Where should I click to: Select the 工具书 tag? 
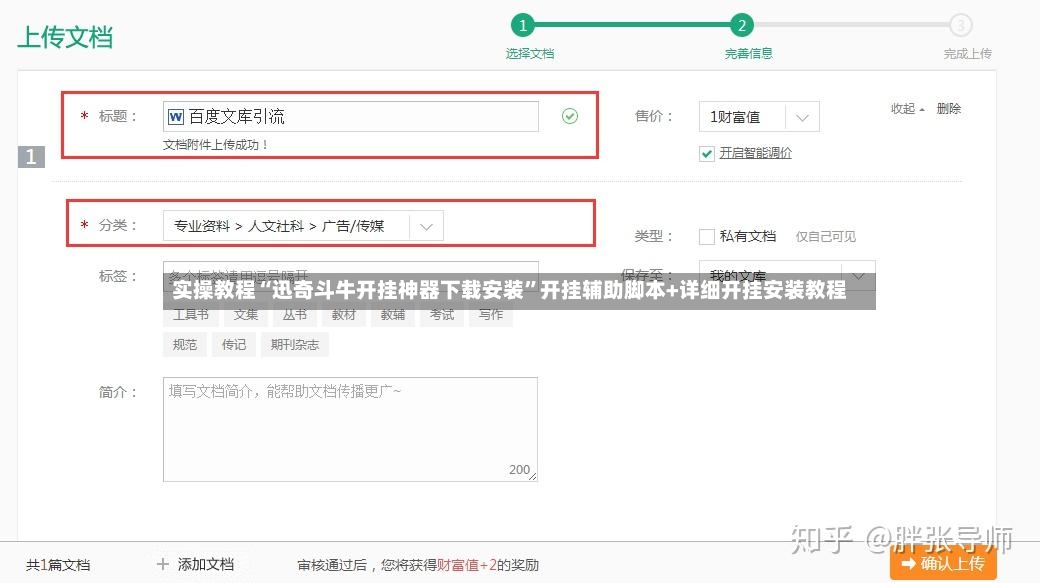coord(191,314)
